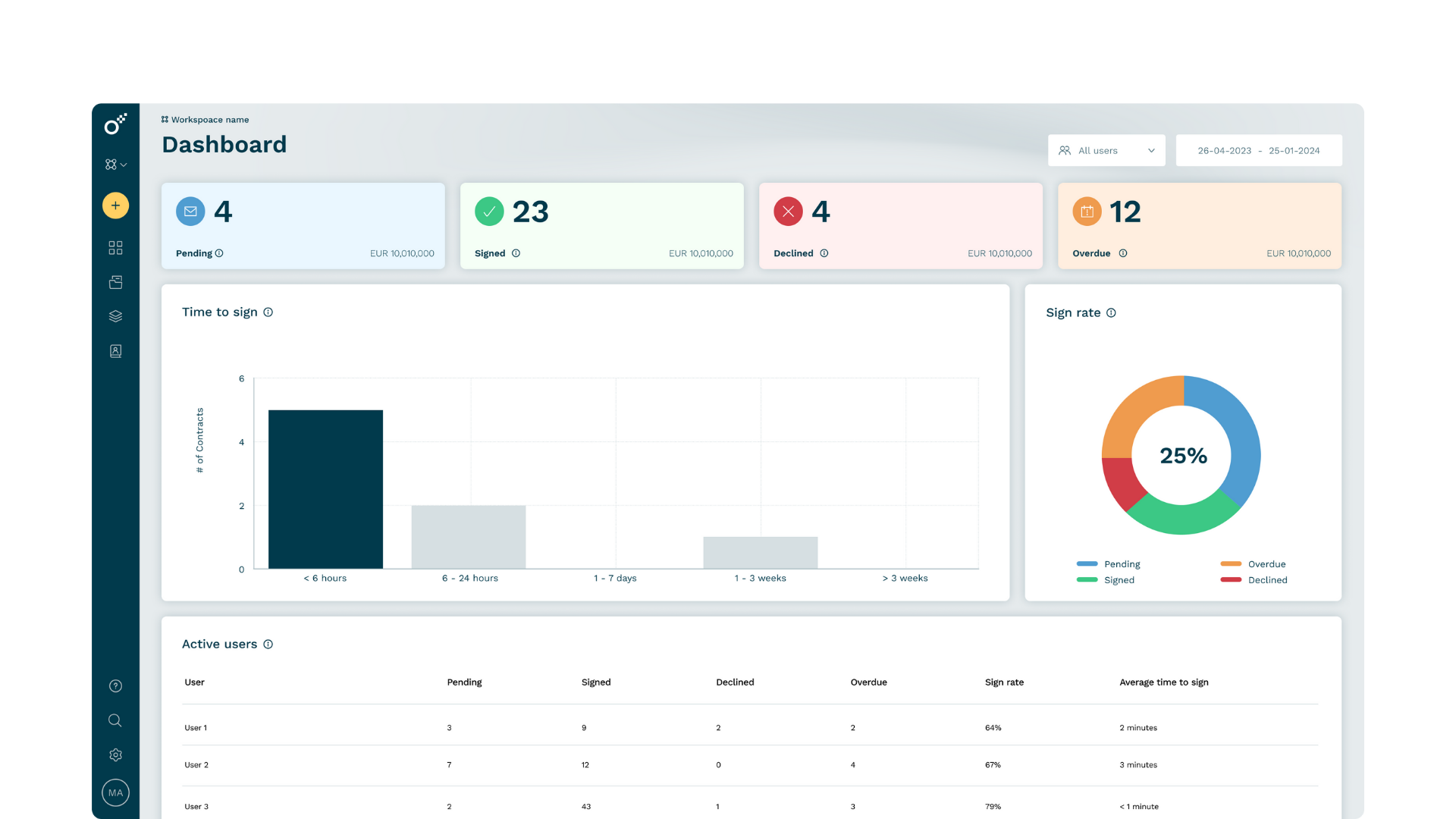Click info icon next to Time to sign
The width and height of the screenshot is (1456, 819).
click(x=268, y=312)
